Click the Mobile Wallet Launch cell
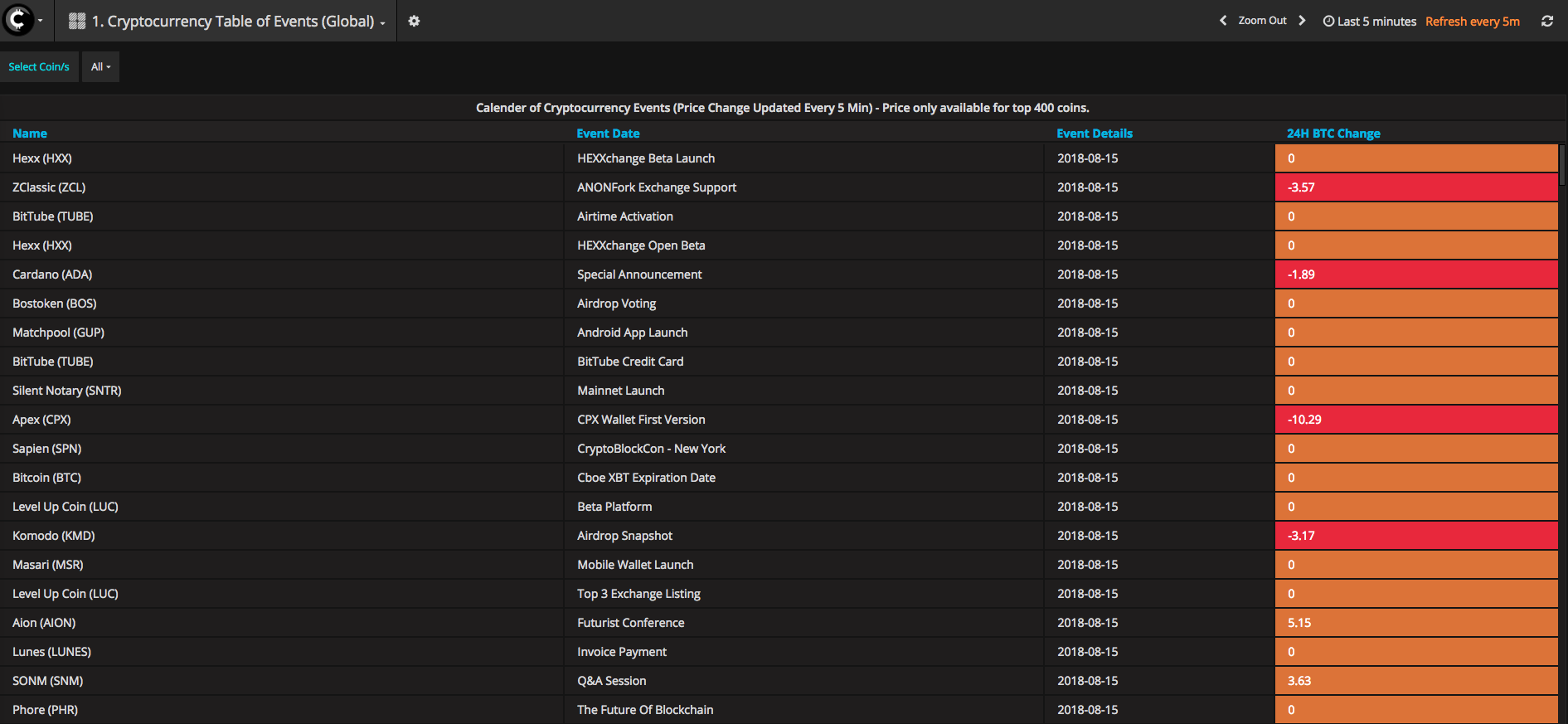The width and height of the screenshot is (1568, 724). [804, 565]
